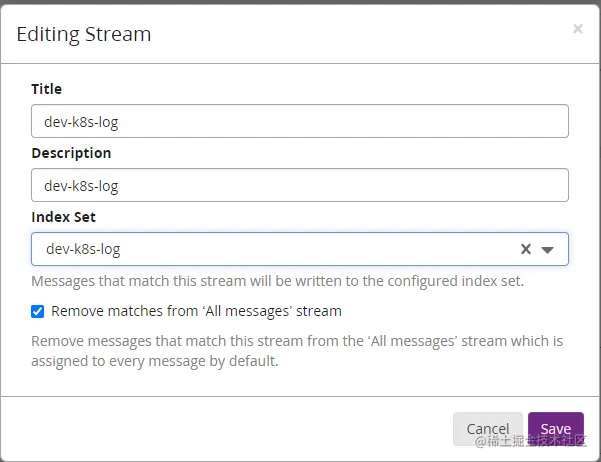This screenshot has width=601, height=462.
Task: Click the 'All messages' stream explanation text
Action: tap(297, 351)
